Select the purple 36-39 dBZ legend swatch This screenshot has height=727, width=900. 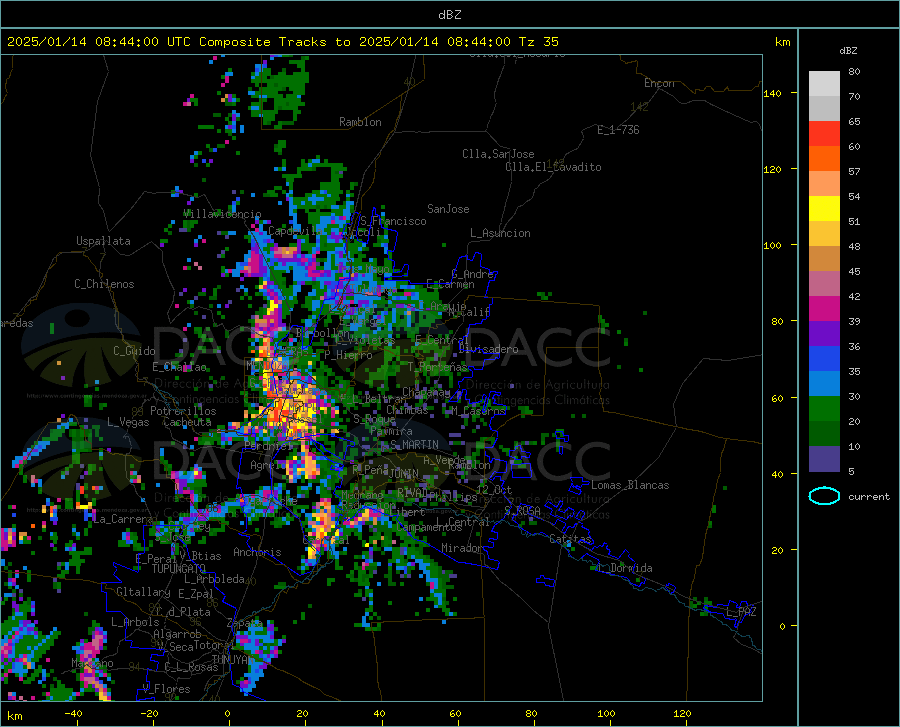coord(824,334)
